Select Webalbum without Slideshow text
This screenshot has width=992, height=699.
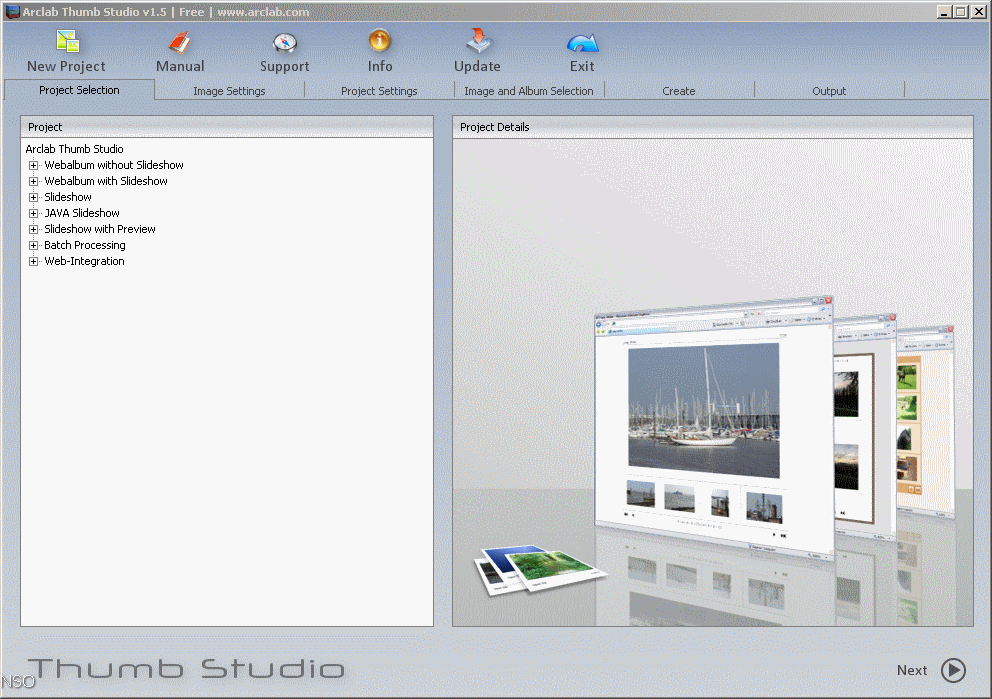point(114,165)
